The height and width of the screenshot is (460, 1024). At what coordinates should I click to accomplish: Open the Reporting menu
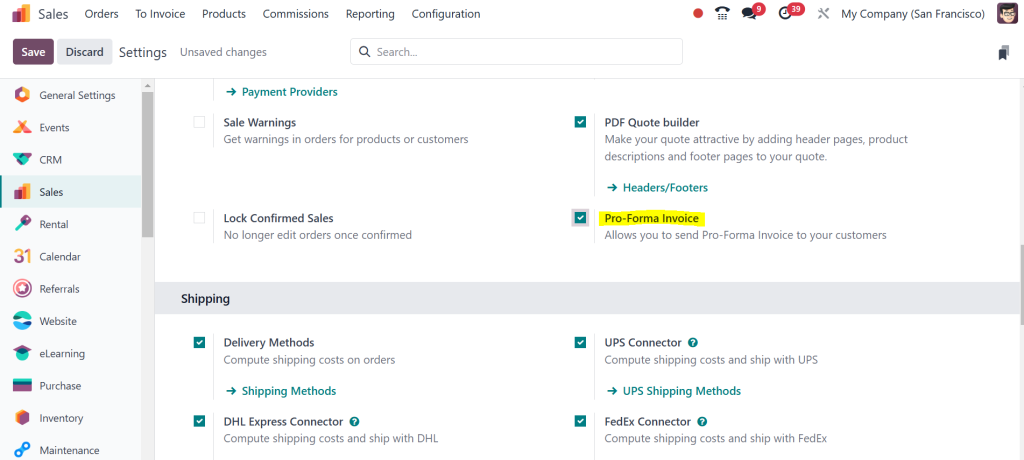(370, 14)
